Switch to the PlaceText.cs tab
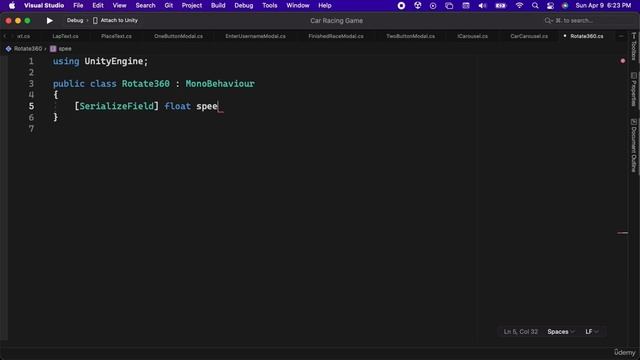 coord(116,36)
